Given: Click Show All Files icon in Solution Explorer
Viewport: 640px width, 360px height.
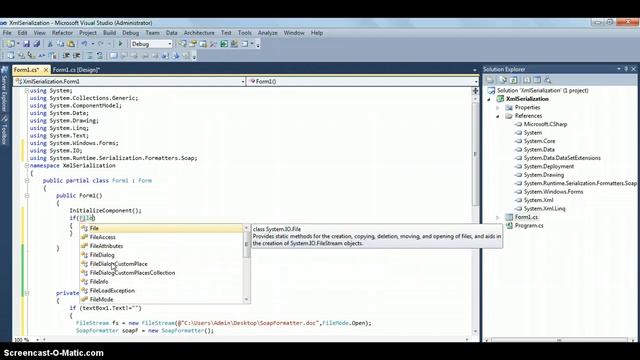Looking at the screenshot, I should click(503, 80).
